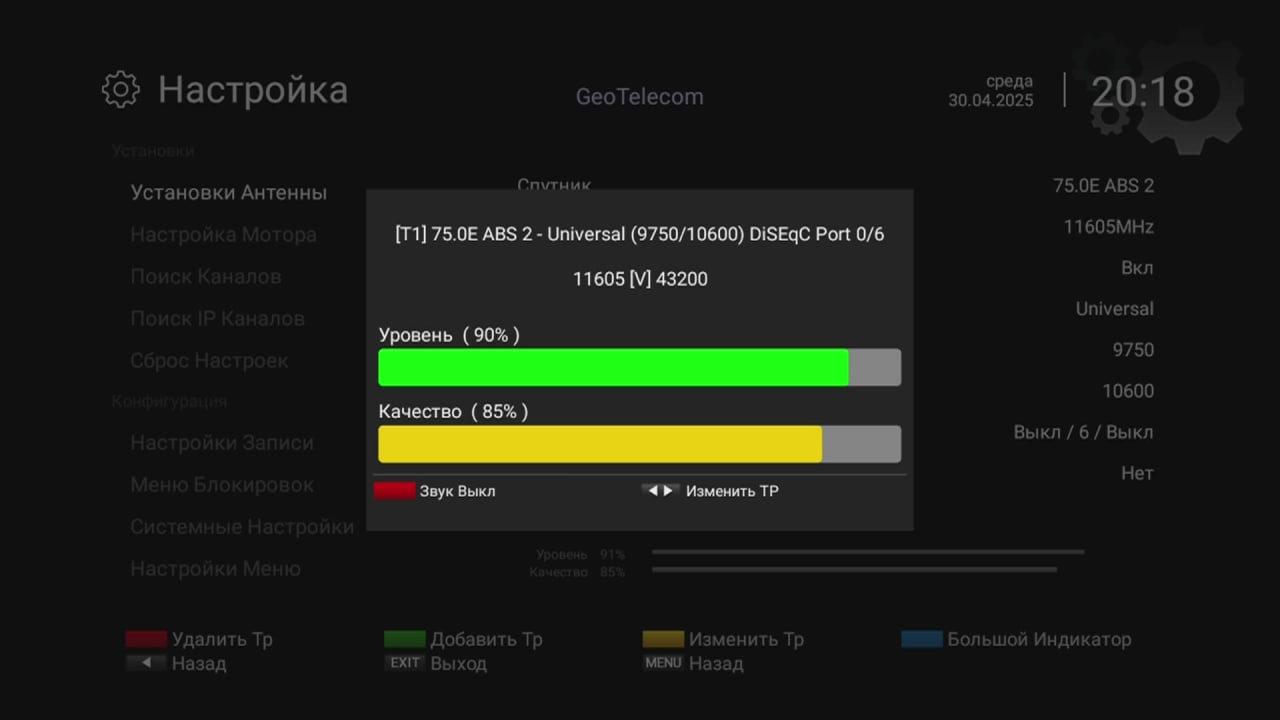1280x720 pixels.
Task: Click the left-arrow Назад key icon
Action: (x=146, y=663)
